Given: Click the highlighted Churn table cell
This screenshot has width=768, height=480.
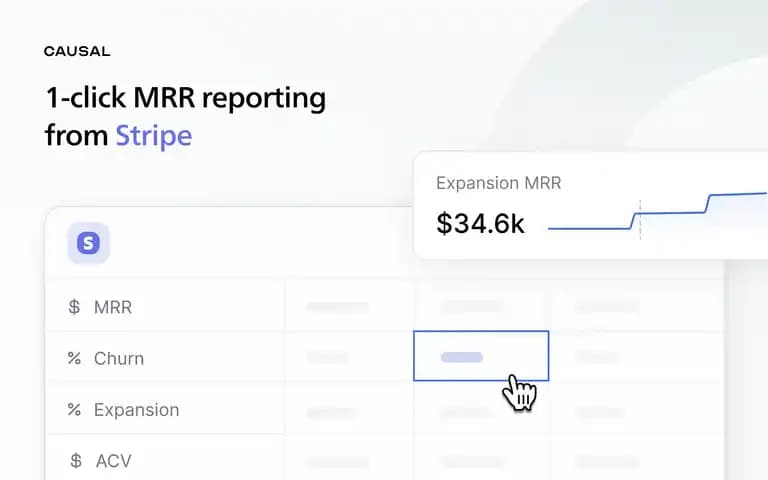Looking at the screenshot, I should [x=481, y=356].
